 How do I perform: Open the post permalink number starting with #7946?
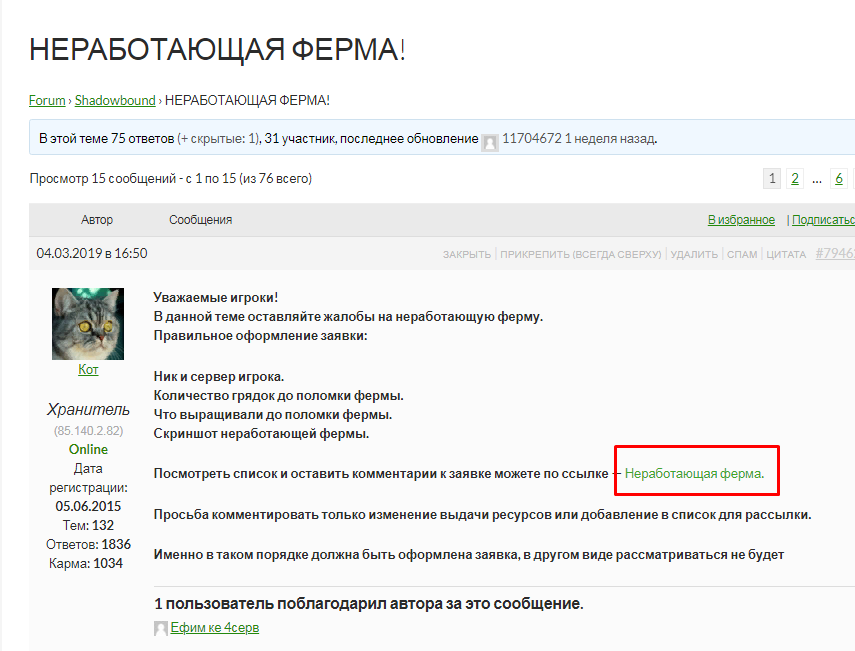coord(834,253)
